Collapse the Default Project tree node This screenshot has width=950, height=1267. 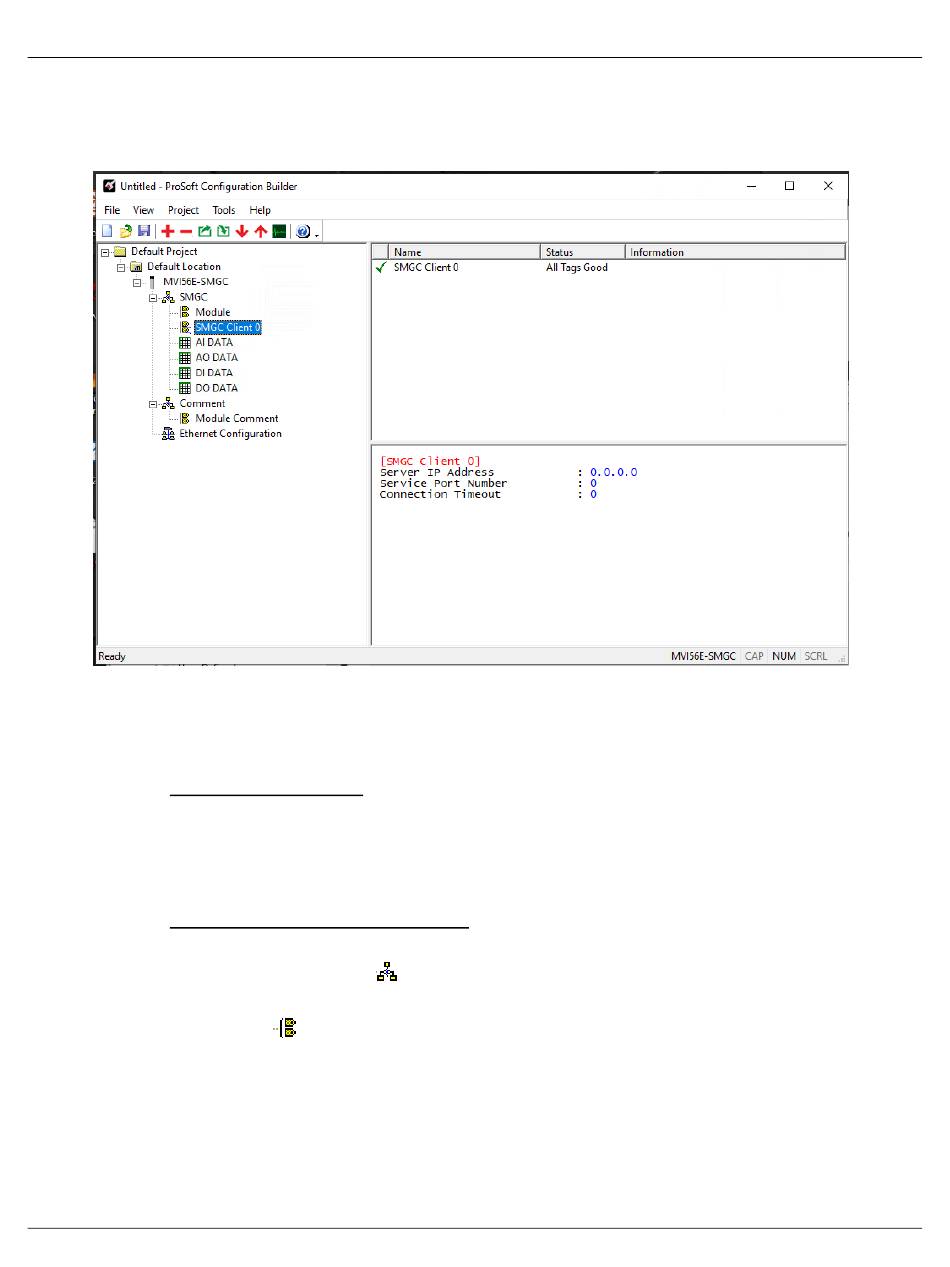[x=105, y=252]
